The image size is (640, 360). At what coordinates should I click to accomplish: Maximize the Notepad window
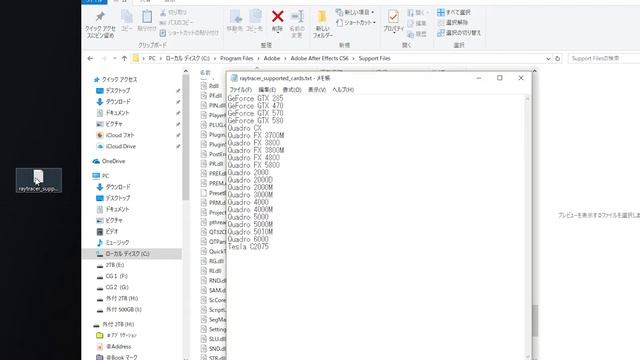pos(500,78)
